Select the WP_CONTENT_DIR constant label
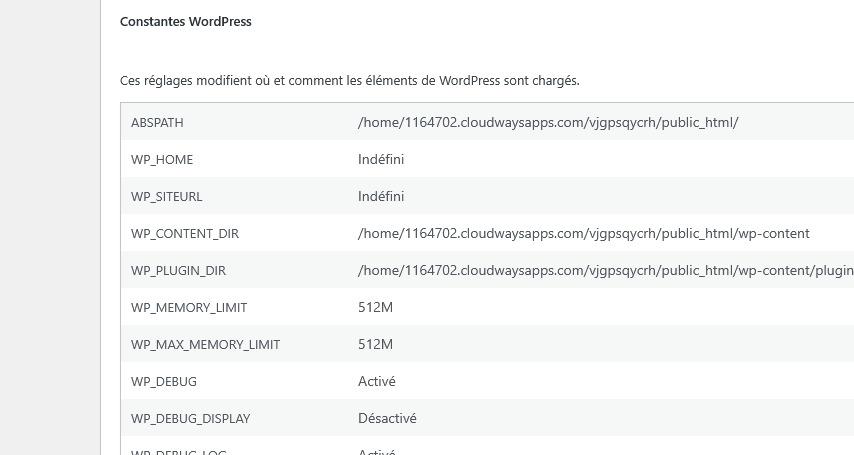 [x=184, y=234]
